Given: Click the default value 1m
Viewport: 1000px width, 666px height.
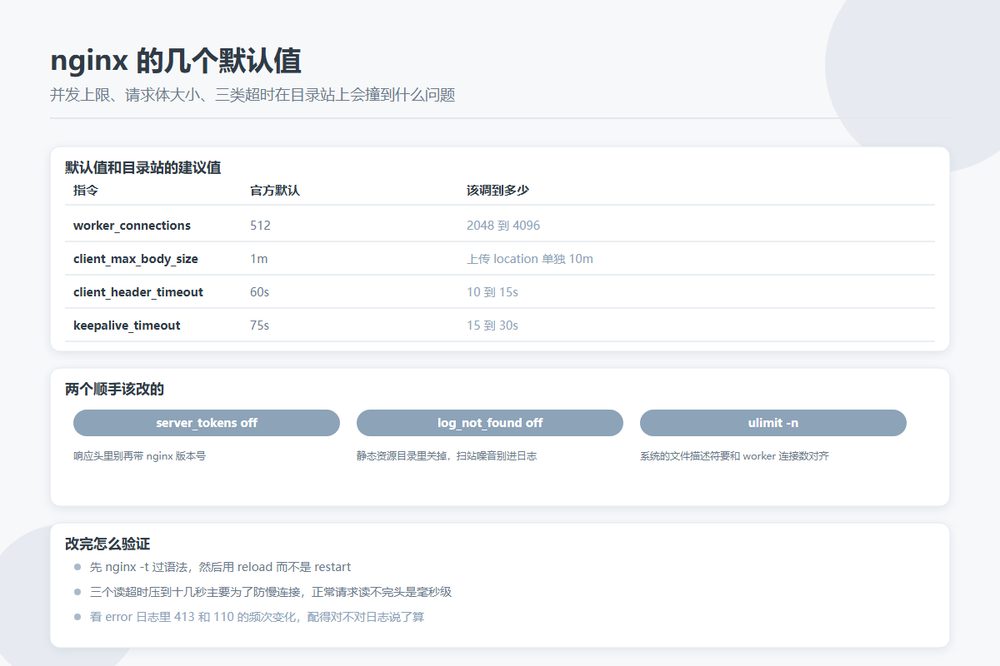Looking at the screenshot, I should pyautogui.click(x=259, y=258).
